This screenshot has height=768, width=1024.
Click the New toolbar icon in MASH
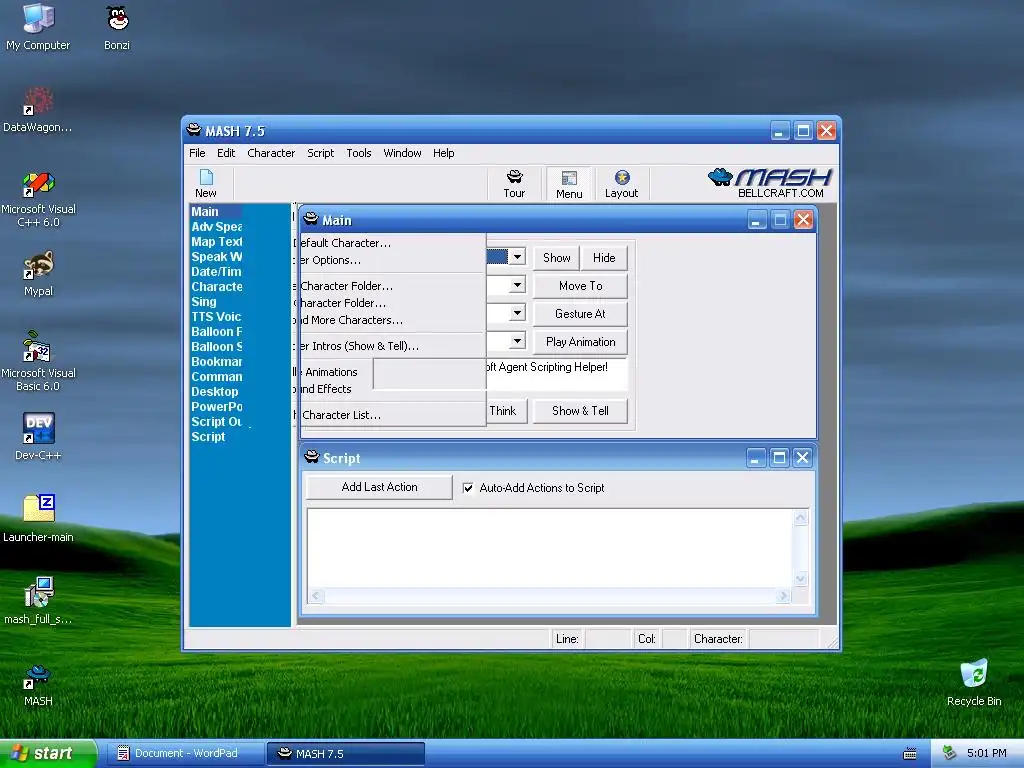206,184
